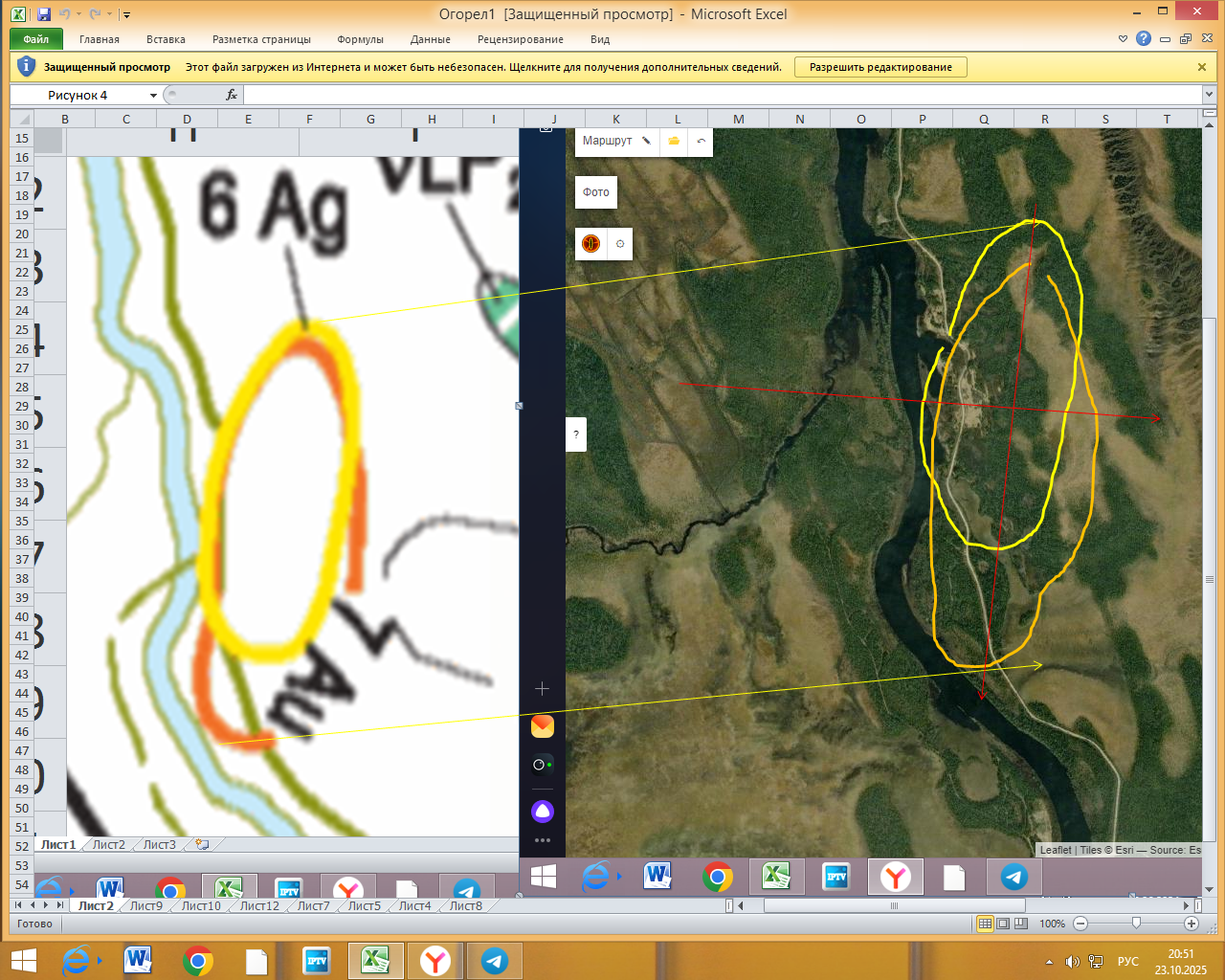Open Microsoft Excel Help question mark icon
This screenshot has height=980, width=1225.
(x=1144, y=39)
